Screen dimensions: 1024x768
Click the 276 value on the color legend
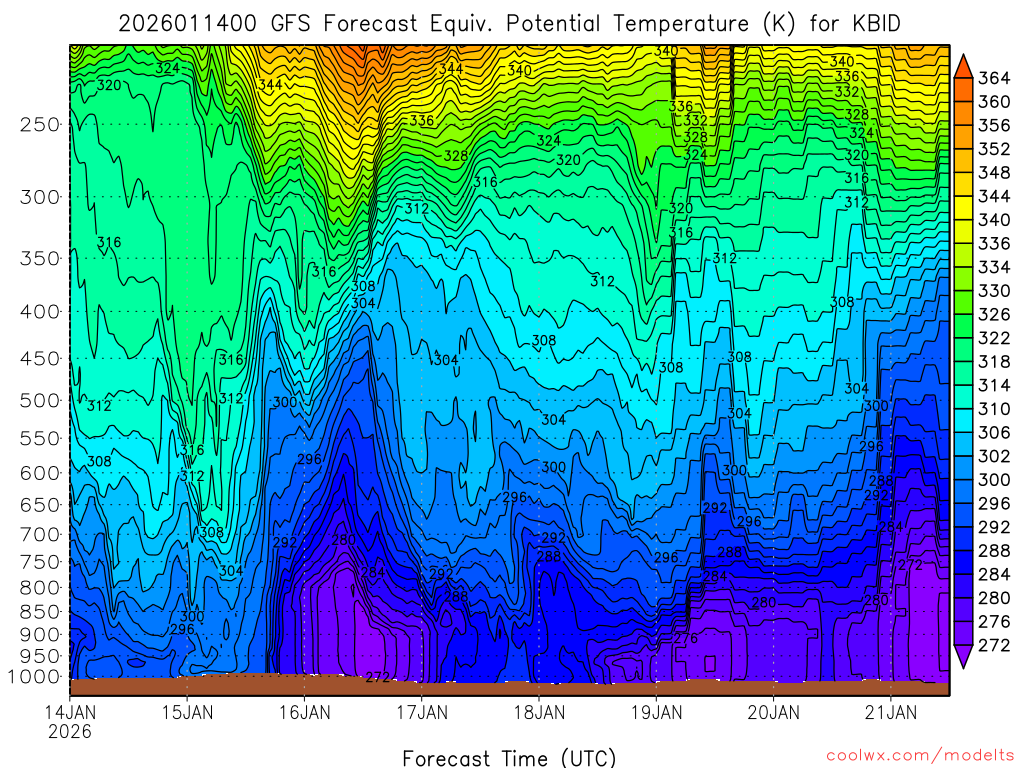(994, 621)
